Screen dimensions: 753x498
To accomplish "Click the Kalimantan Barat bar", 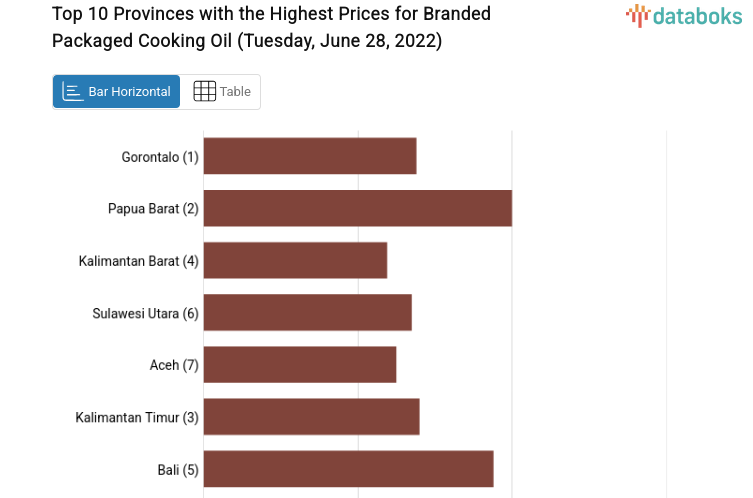I will coord(295,260).
